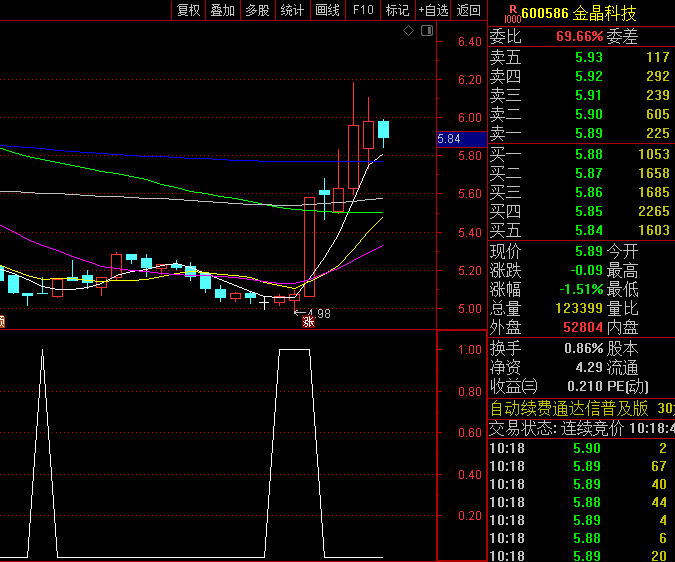Click the 卖二 volume 605
Image resolution: width=675 pixels, height=562 pixels.
click(657, 114)
